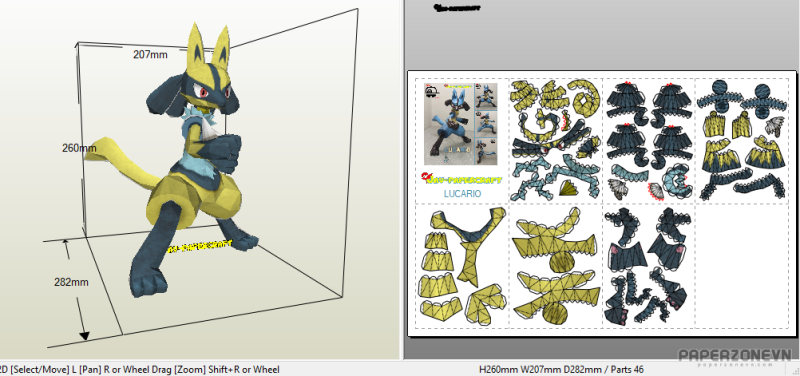
Task: Click the 282mm depth dimension label
Action: 71,282
